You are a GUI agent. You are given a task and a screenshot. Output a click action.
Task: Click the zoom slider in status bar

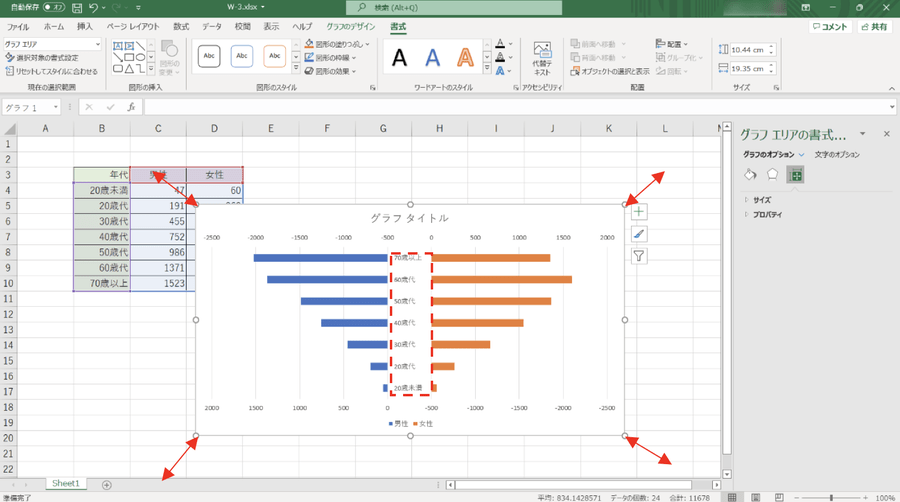[x=832, y=497]
